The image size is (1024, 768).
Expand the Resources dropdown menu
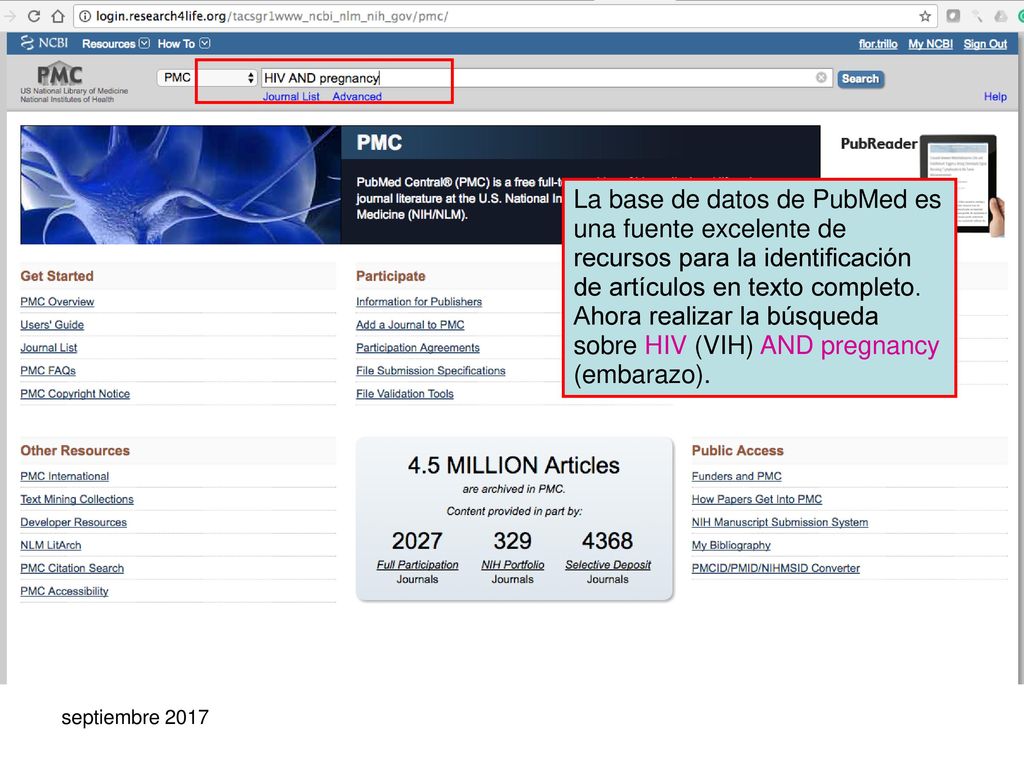(116, 44)
